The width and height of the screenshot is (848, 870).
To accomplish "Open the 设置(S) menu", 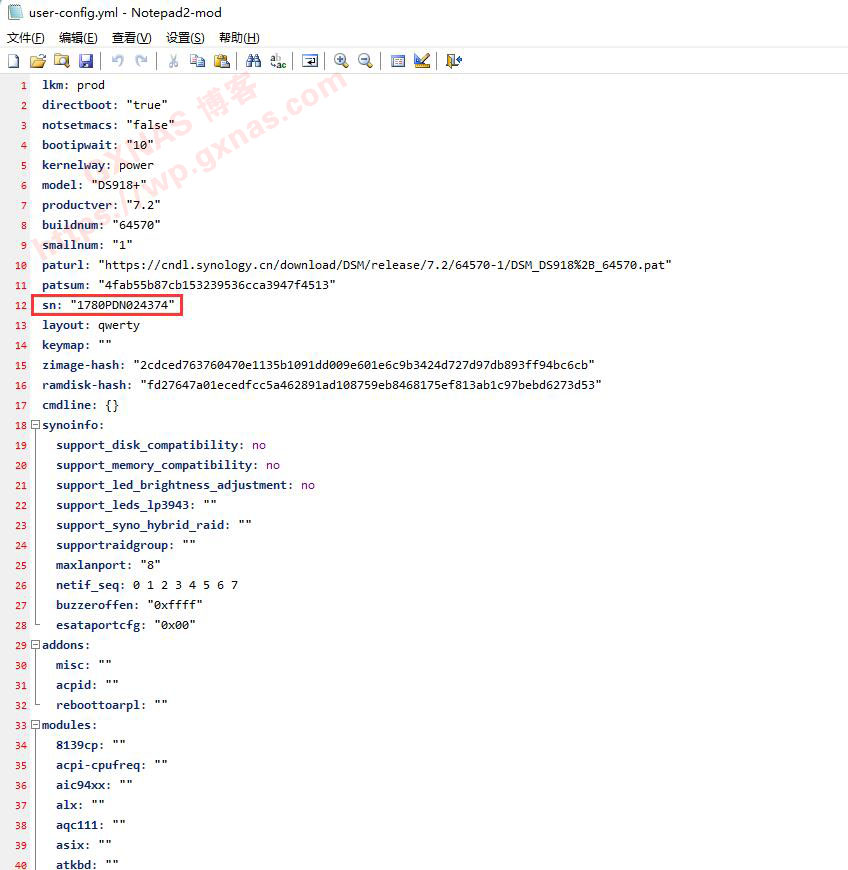I will click(x=185, y=38).
